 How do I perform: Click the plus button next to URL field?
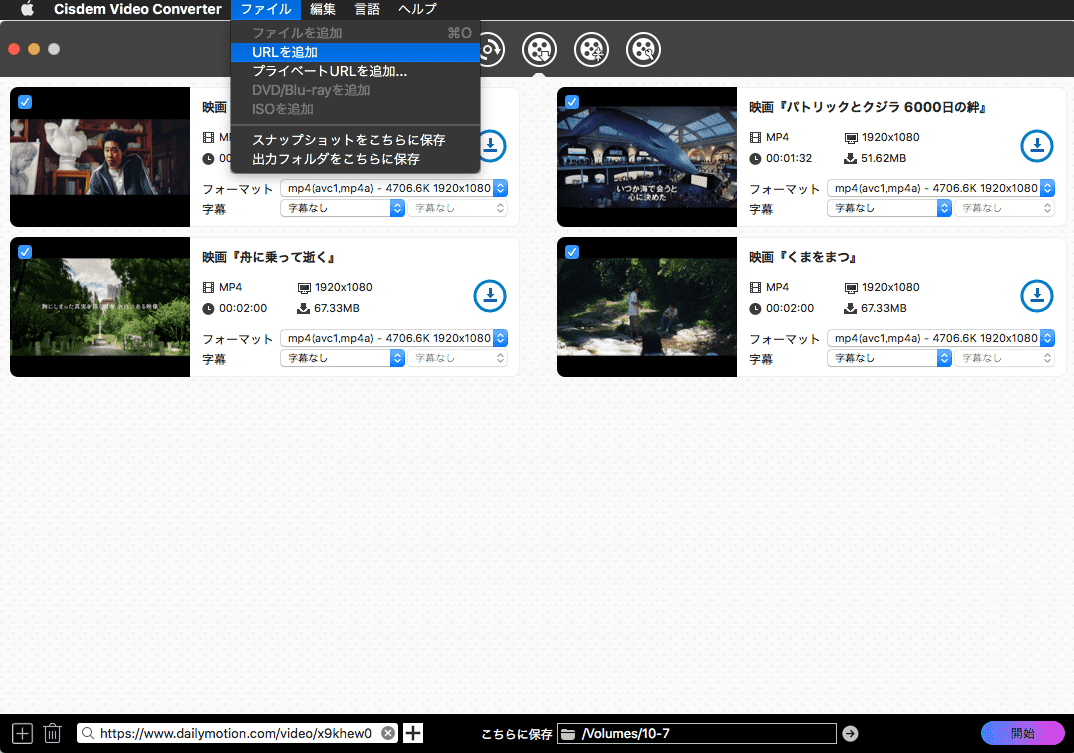pos(412,733)
